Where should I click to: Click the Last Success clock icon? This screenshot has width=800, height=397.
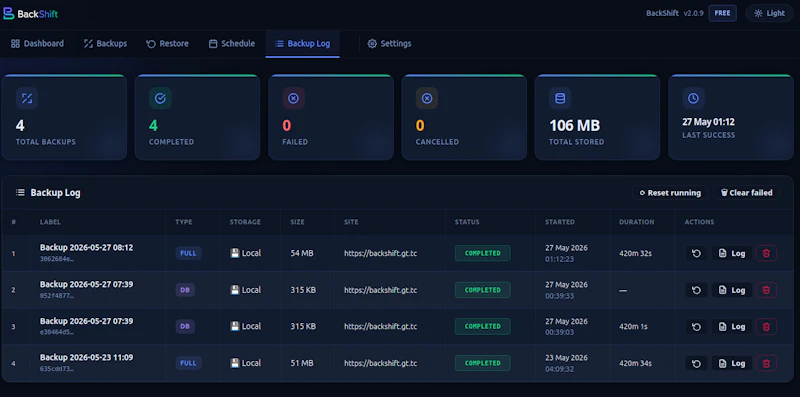[x=693, y=98]
